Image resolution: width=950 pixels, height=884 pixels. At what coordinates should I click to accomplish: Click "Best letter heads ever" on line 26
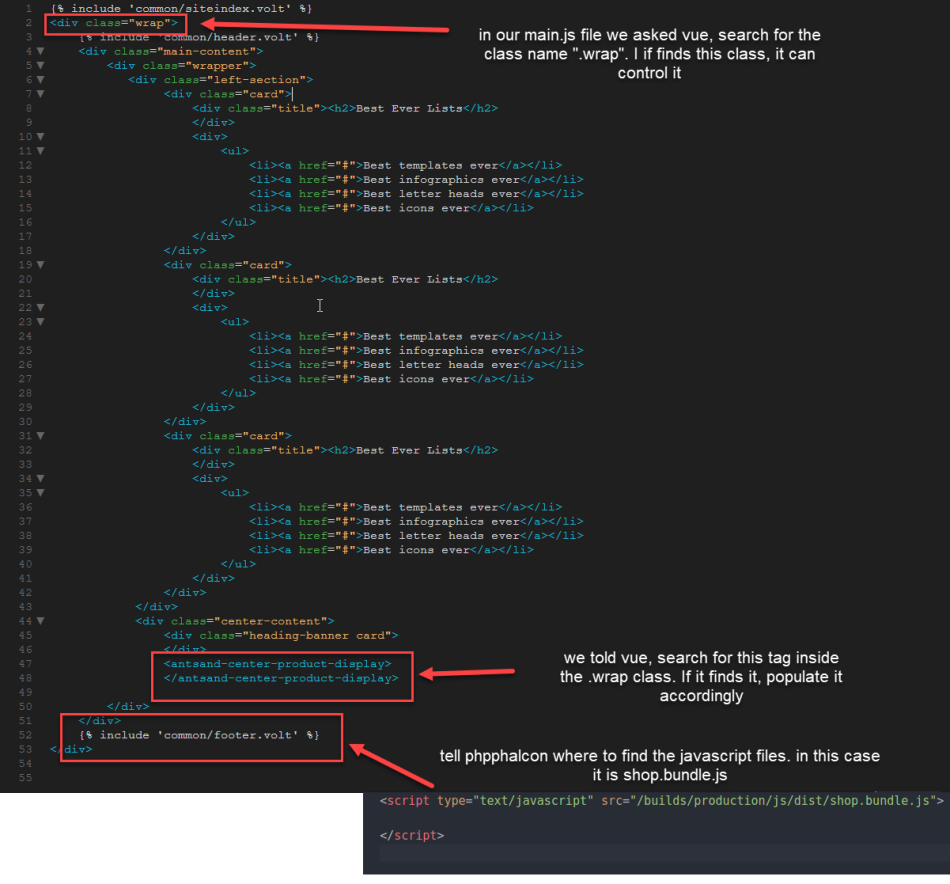pyautogui.click(x=441, y=365)
